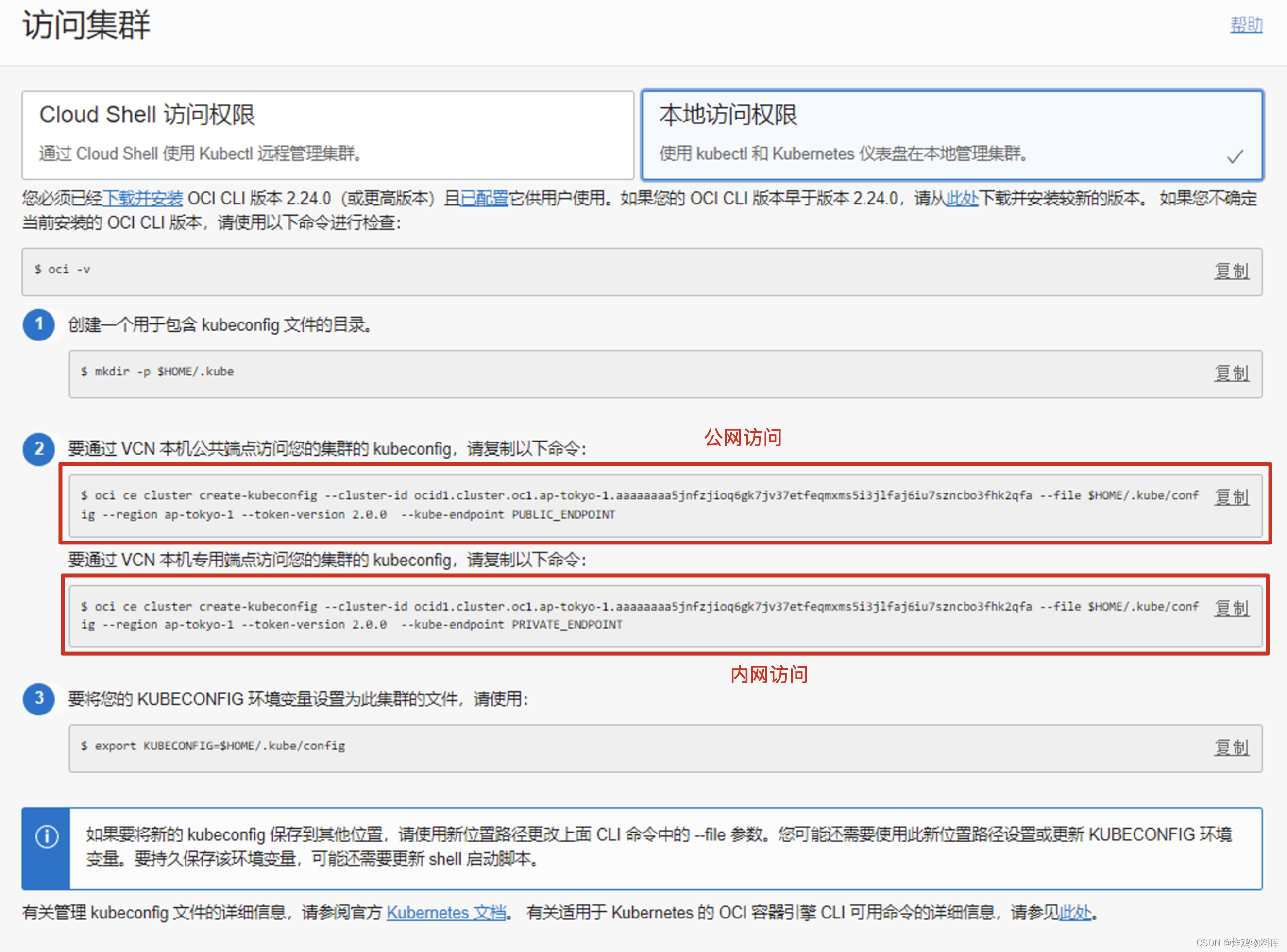1287x952 pixels.
Task: Copy the export KUBECONFIG command
Action: [1231, 747]
